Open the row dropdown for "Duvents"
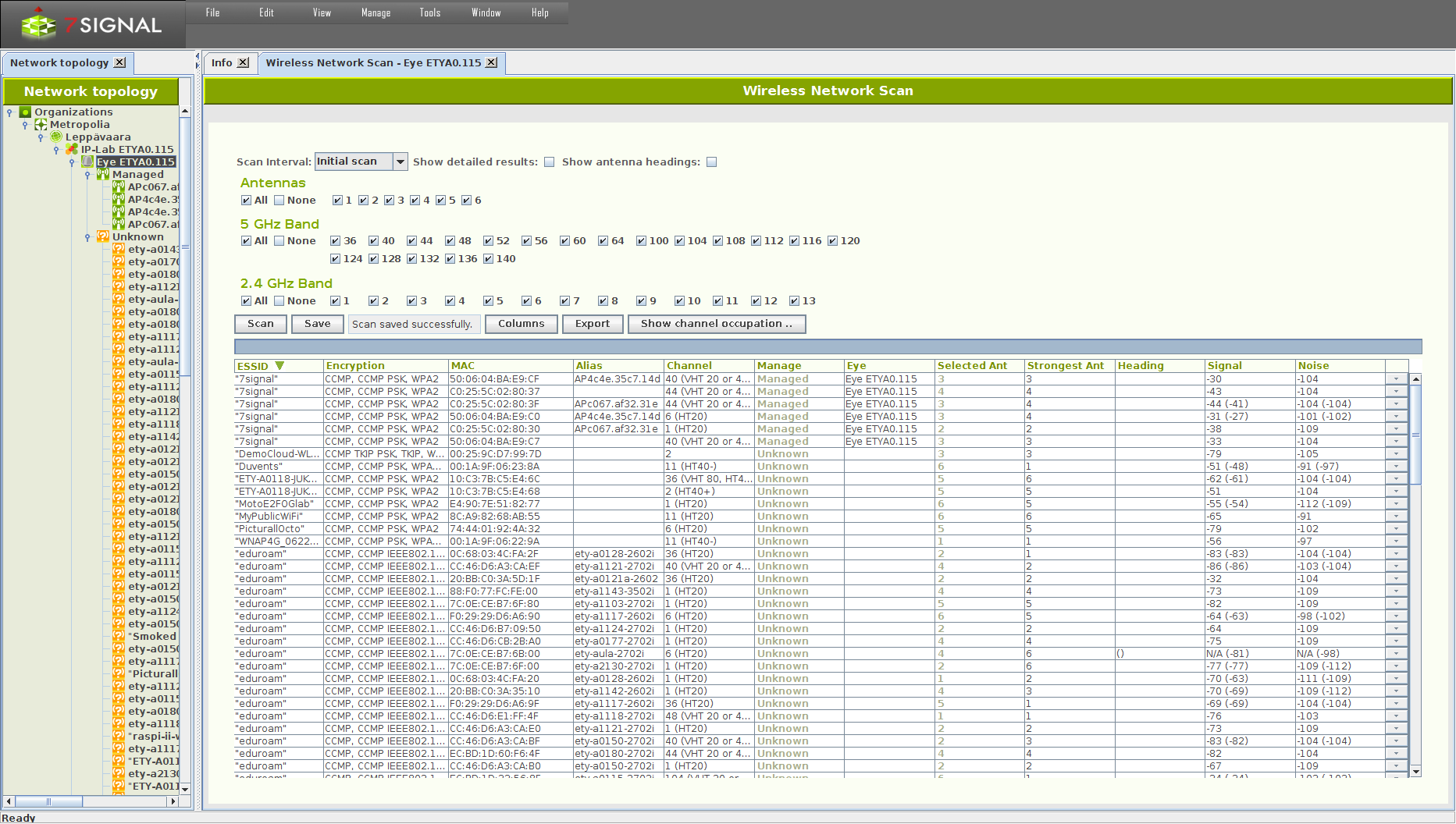The width and height of the screenshot is (1456, 824). click(x=1397, y=467)
